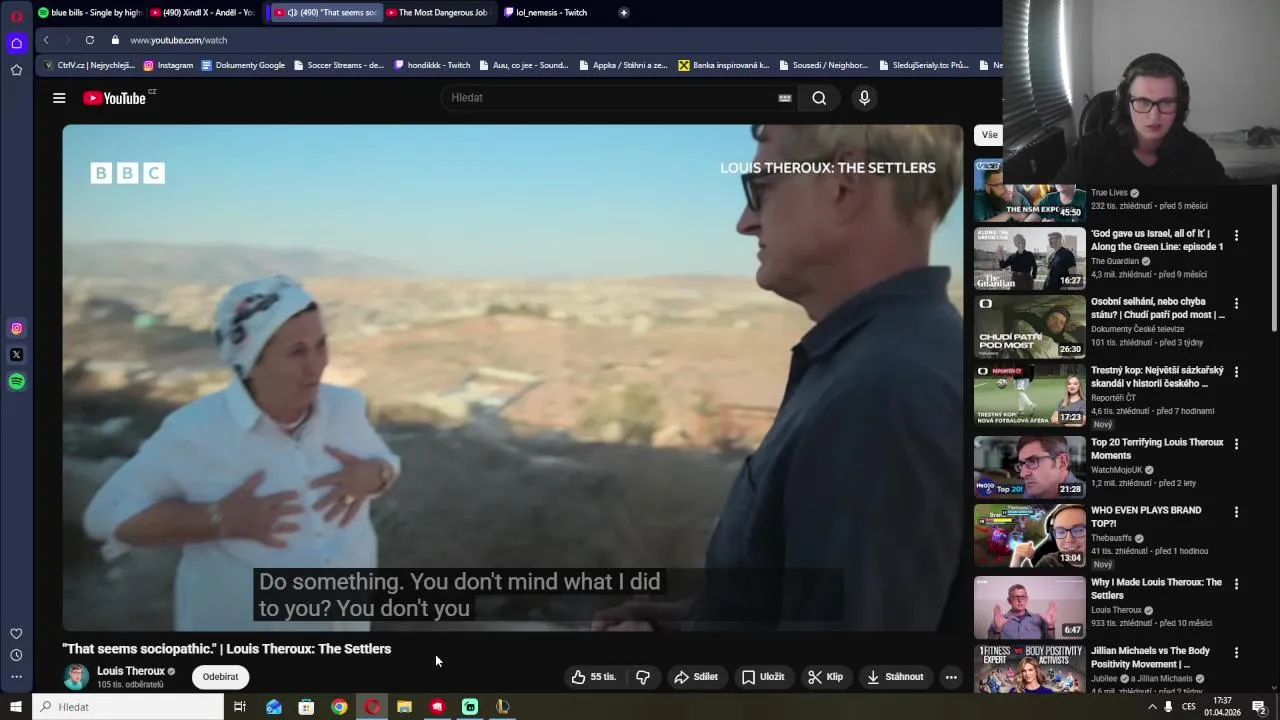Start voice search with microphone icon
1280x720 pixels.
(x=864, y=98)
